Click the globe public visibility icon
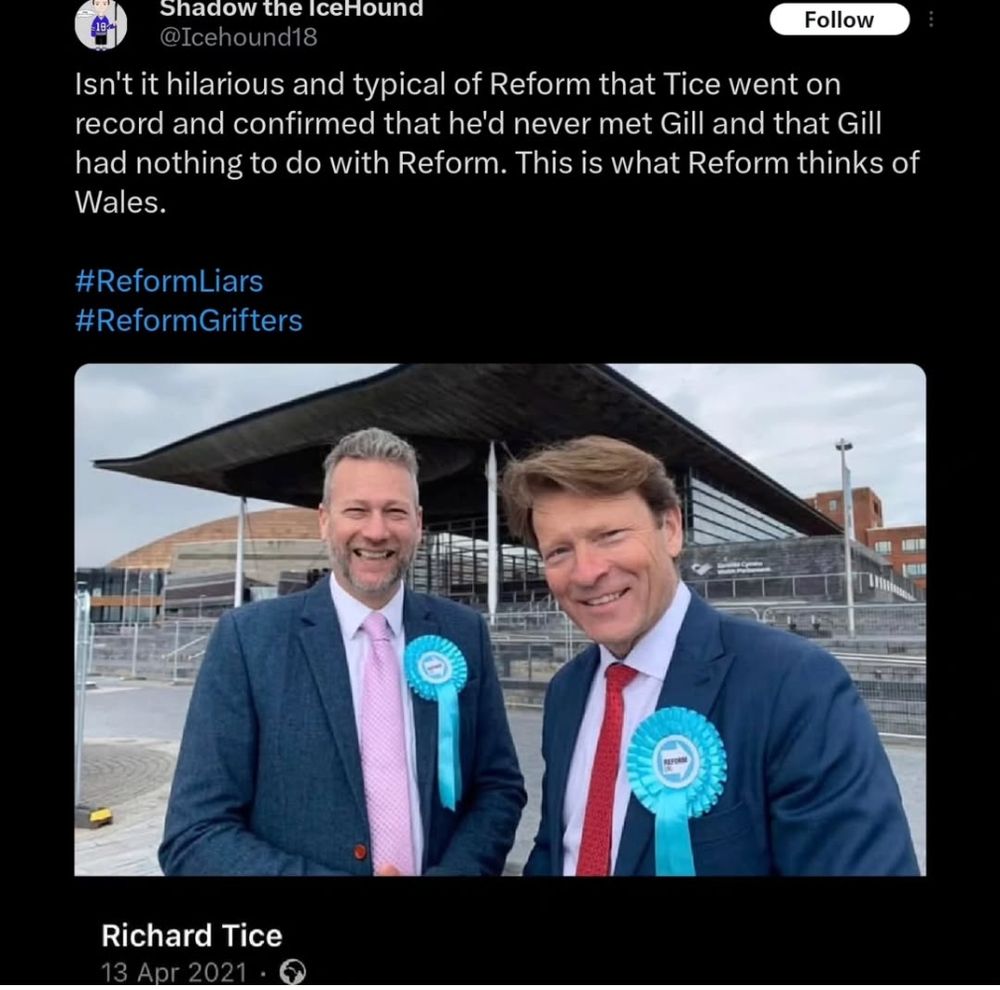The height and width of the screenshot is (990, 1000). click(x=293, y=972)
